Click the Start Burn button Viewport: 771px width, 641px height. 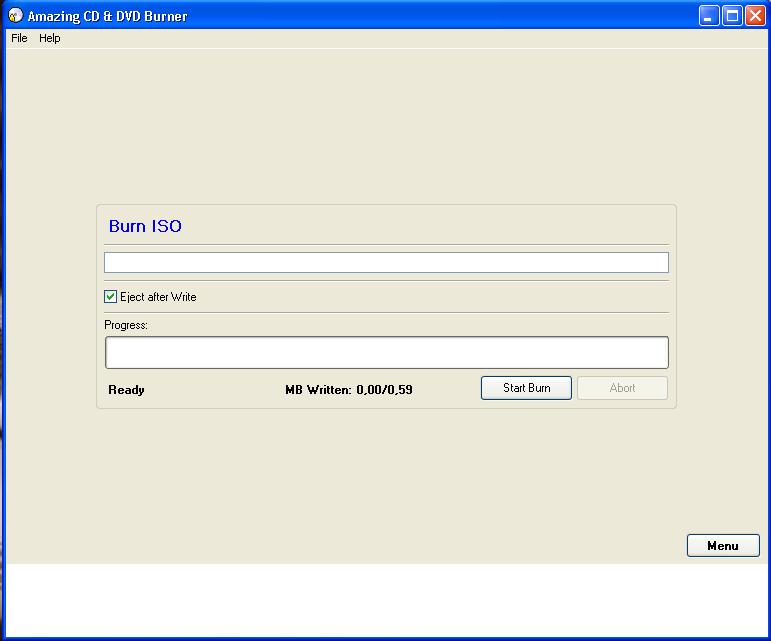pyautogui.click(x=526, y=388)
